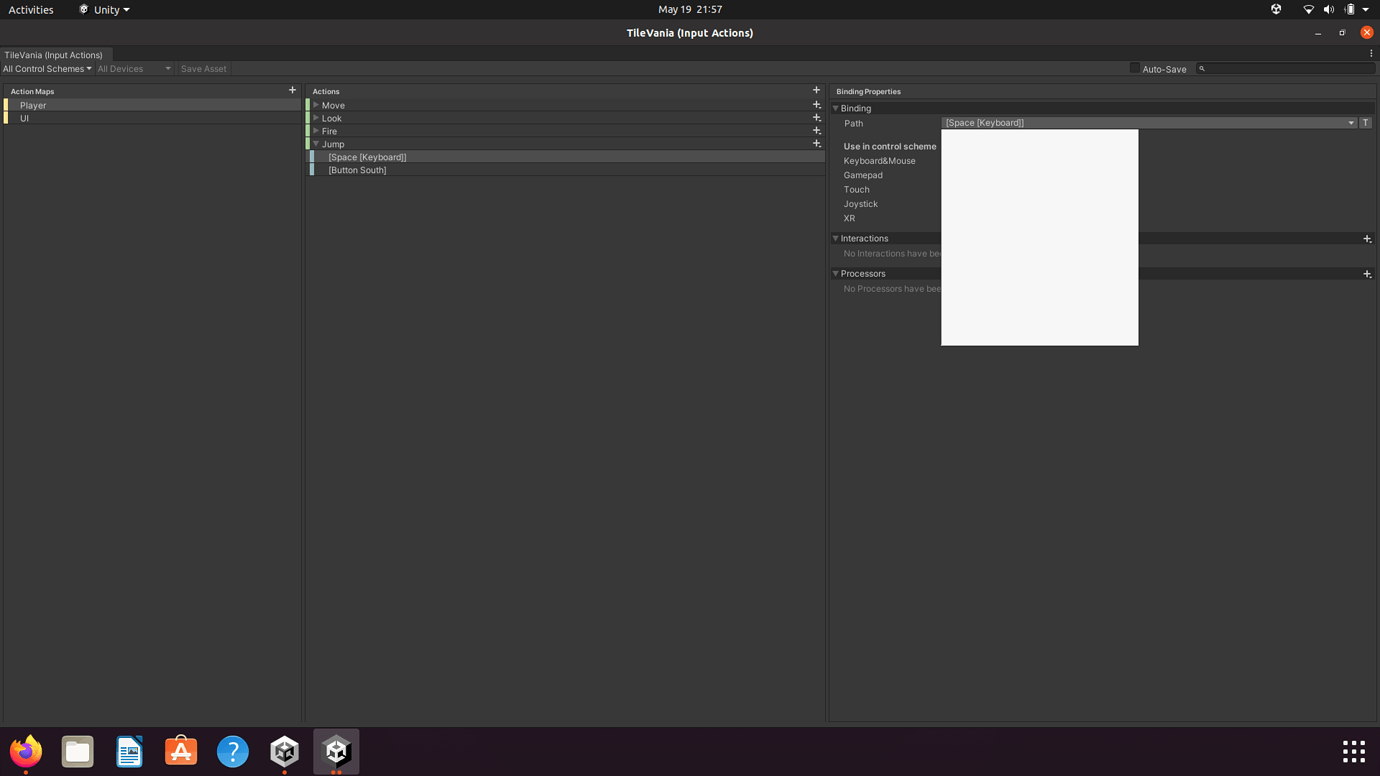The image size is (1380, 776).
Task: Add a binding to the Move action
Action: (816, 105)
